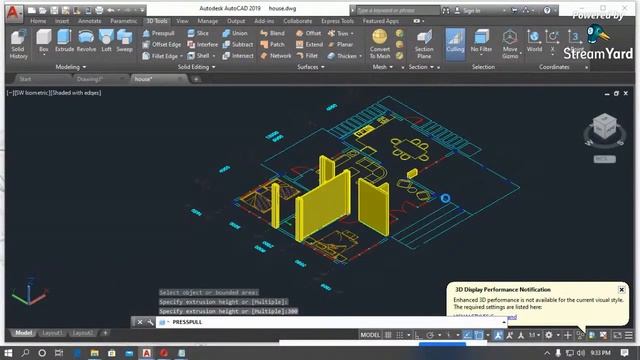This screenshot has height=360, width=640.
Task: Expand the Mesh panel
Action: (383, 67)
